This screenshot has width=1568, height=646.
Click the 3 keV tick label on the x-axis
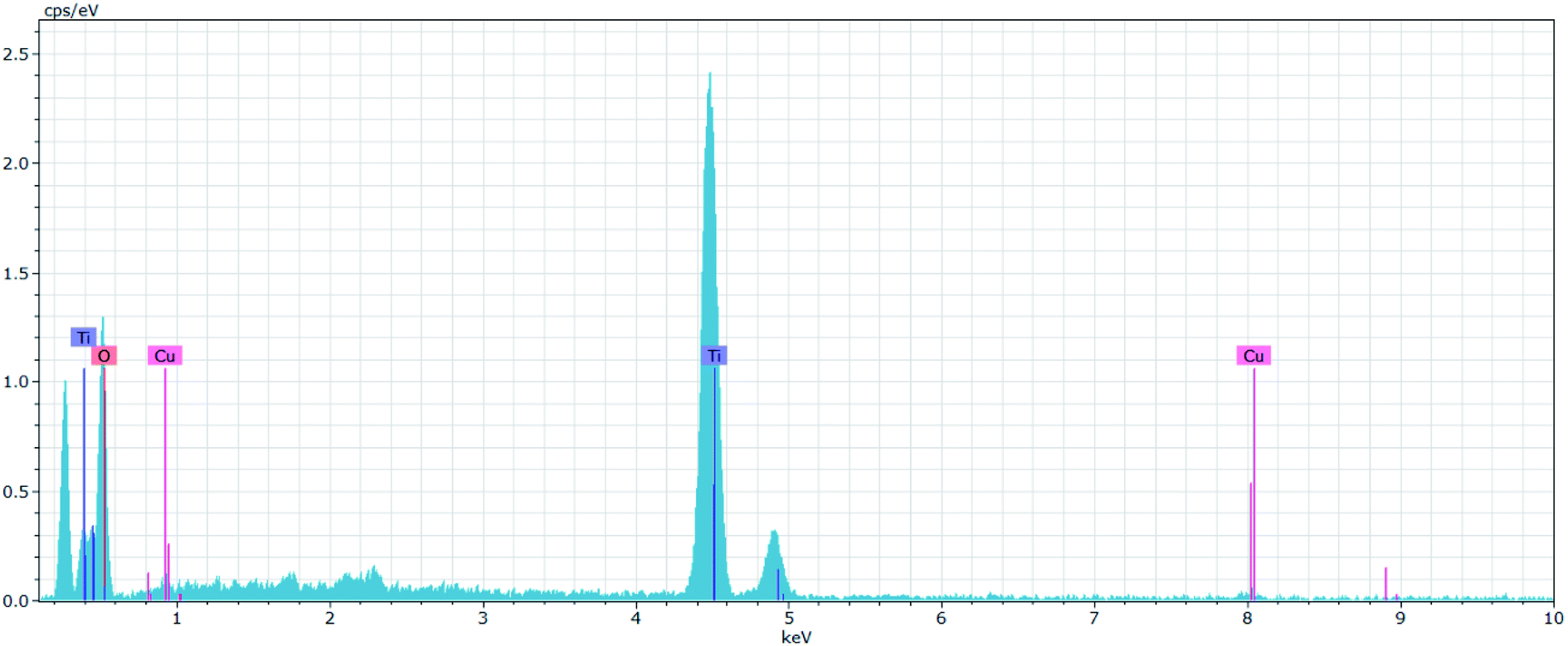pyautogui.click(x=483, y=618)
